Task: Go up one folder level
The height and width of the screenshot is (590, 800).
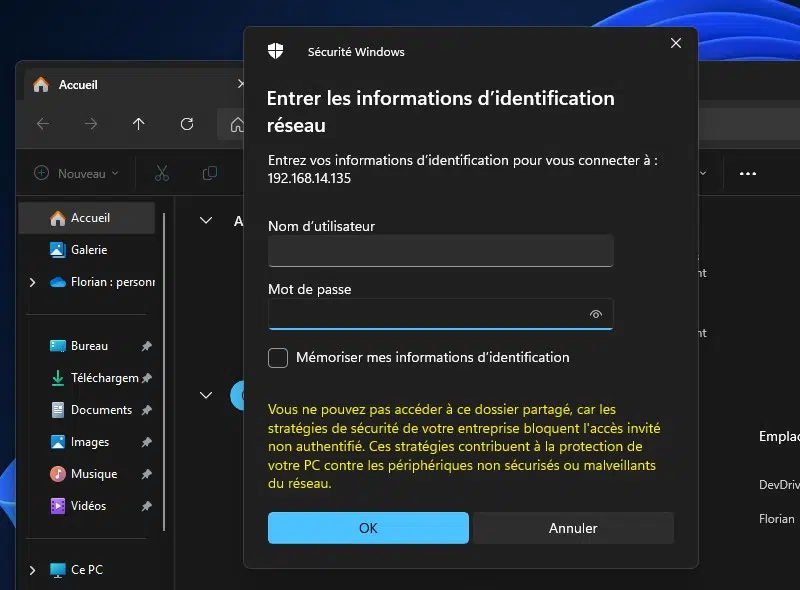Action: tap(139, 124)
